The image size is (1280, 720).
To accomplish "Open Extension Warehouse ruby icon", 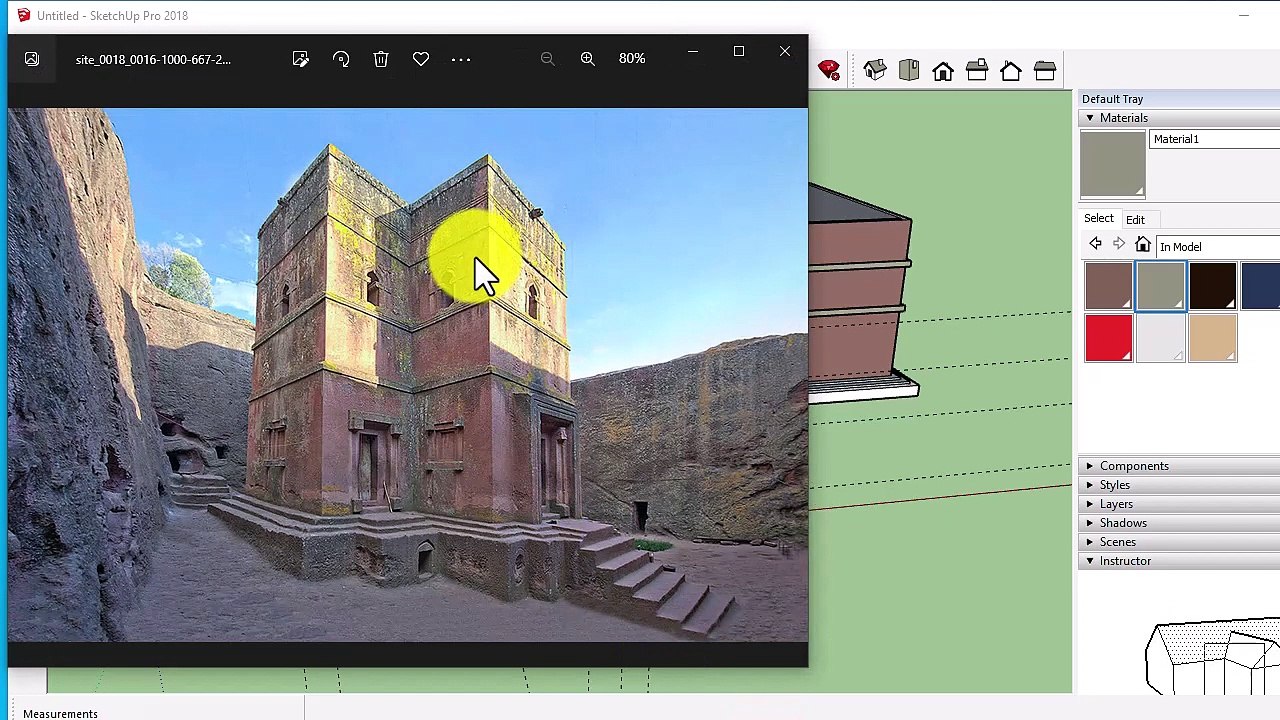I will point(828,69).
